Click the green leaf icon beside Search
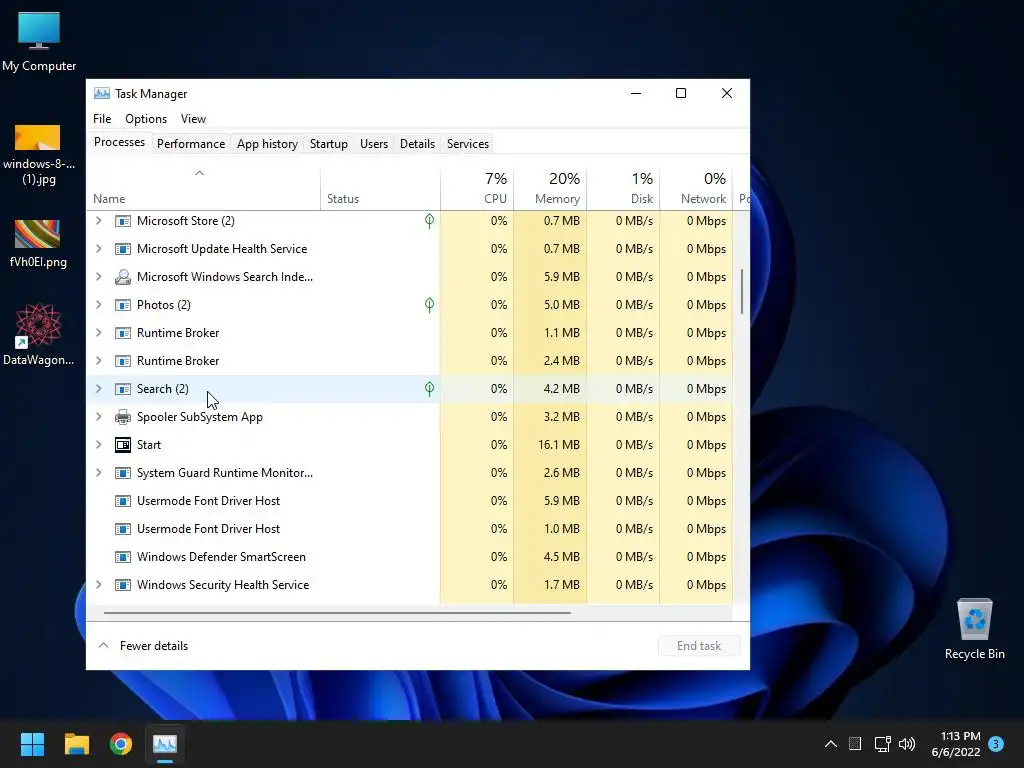This screenshot has height=768, width=1024. pos(429,389)
